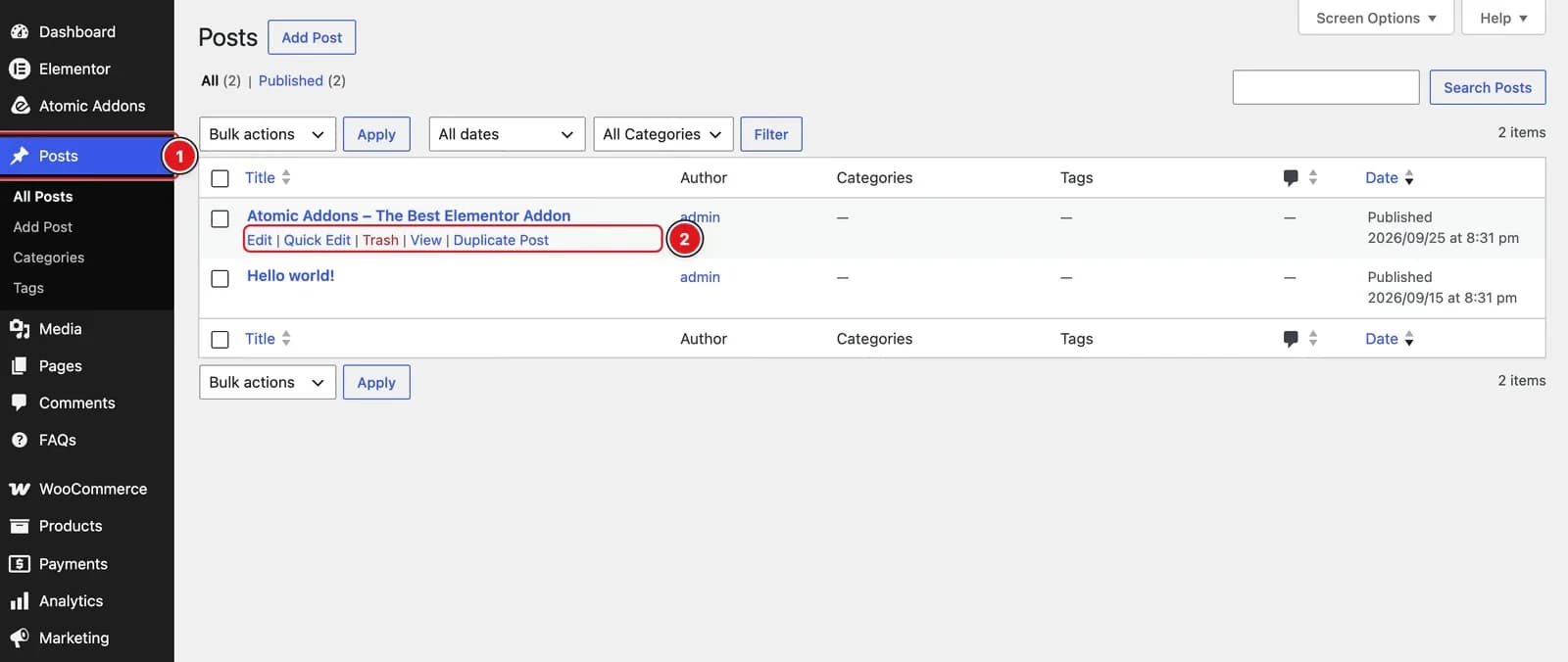Click the Search Posts button
The height and width of the screenshot is (662, 1568).
coord(1488,87)
